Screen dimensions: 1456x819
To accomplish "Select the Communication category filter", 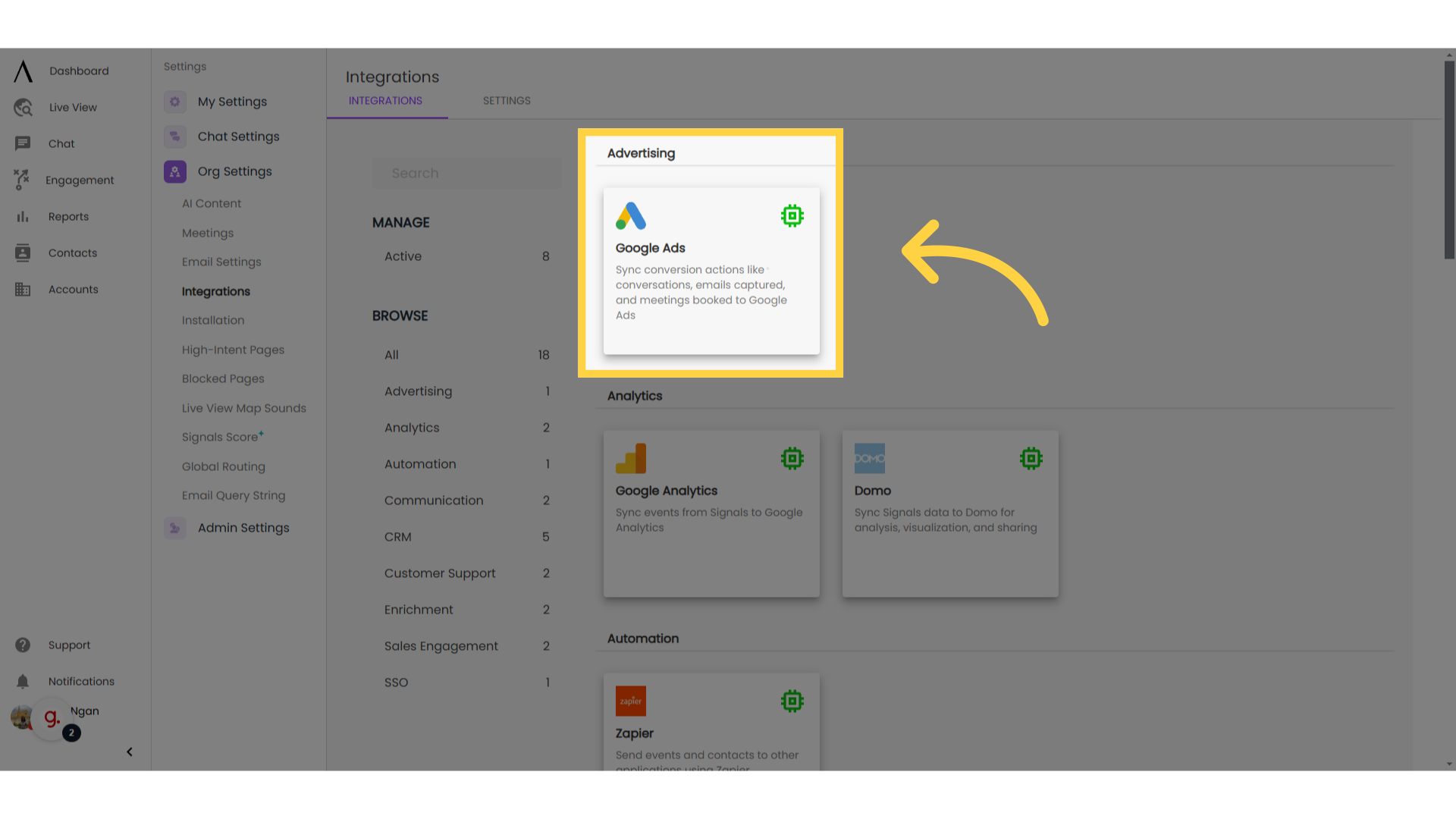I will tap(467, 500).
